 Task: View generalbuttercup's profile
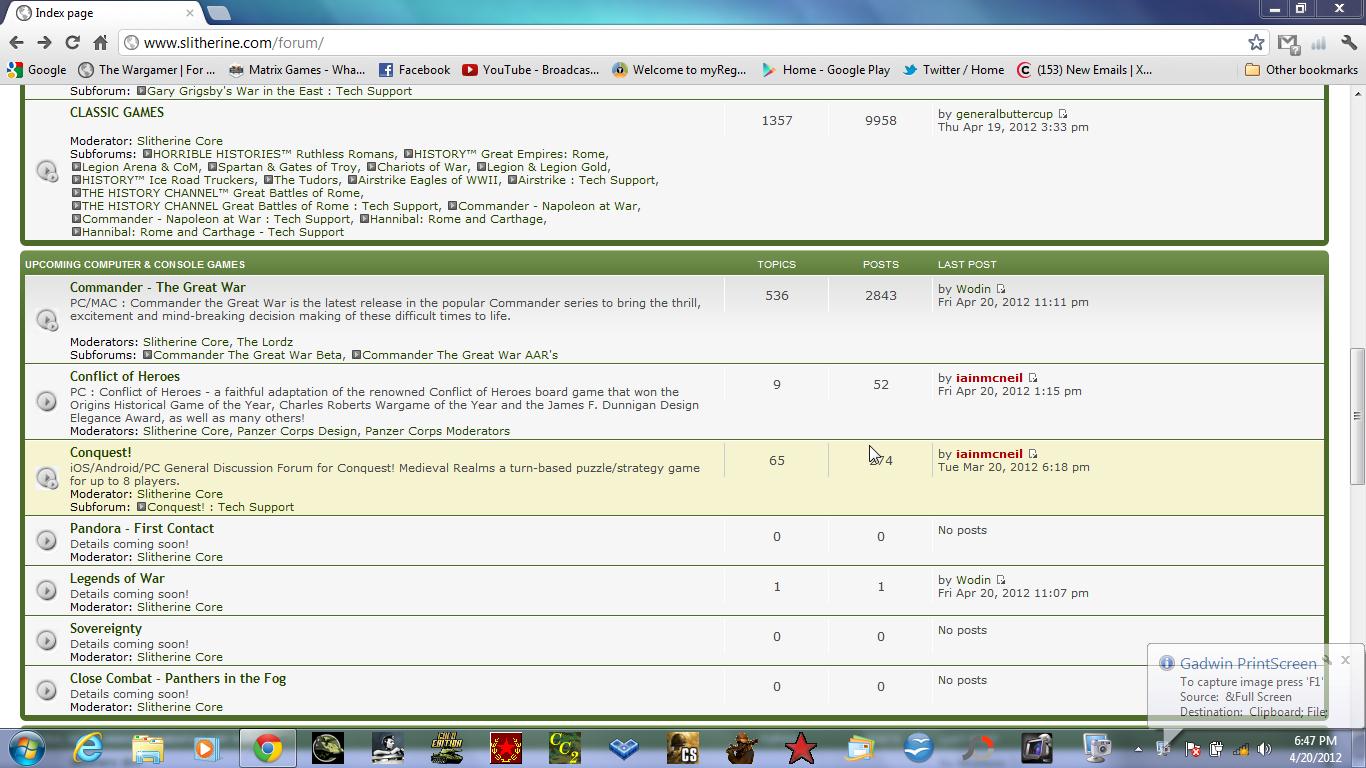click(1004, 114)
